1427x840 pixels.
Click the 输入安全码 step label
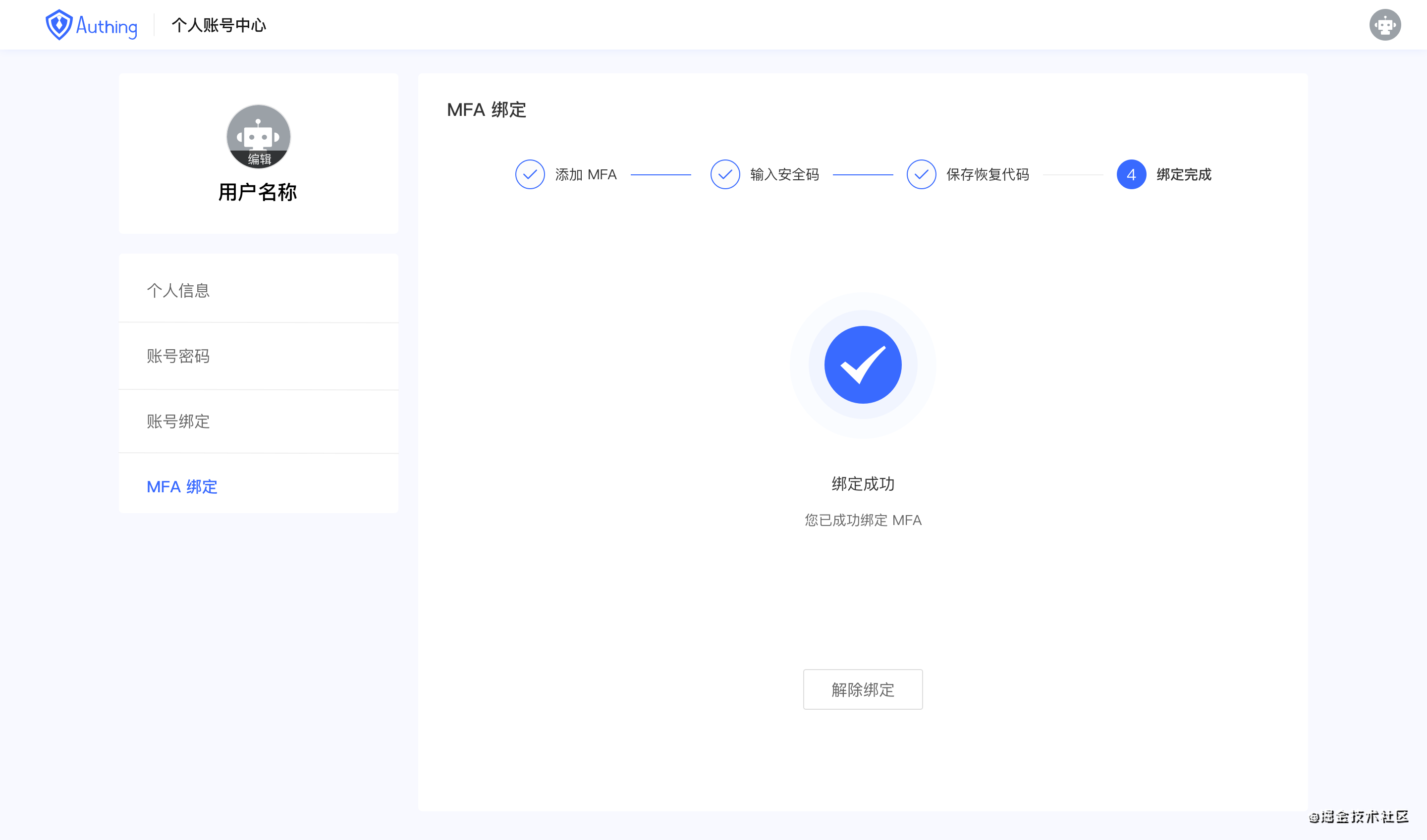tap(784, 174)
